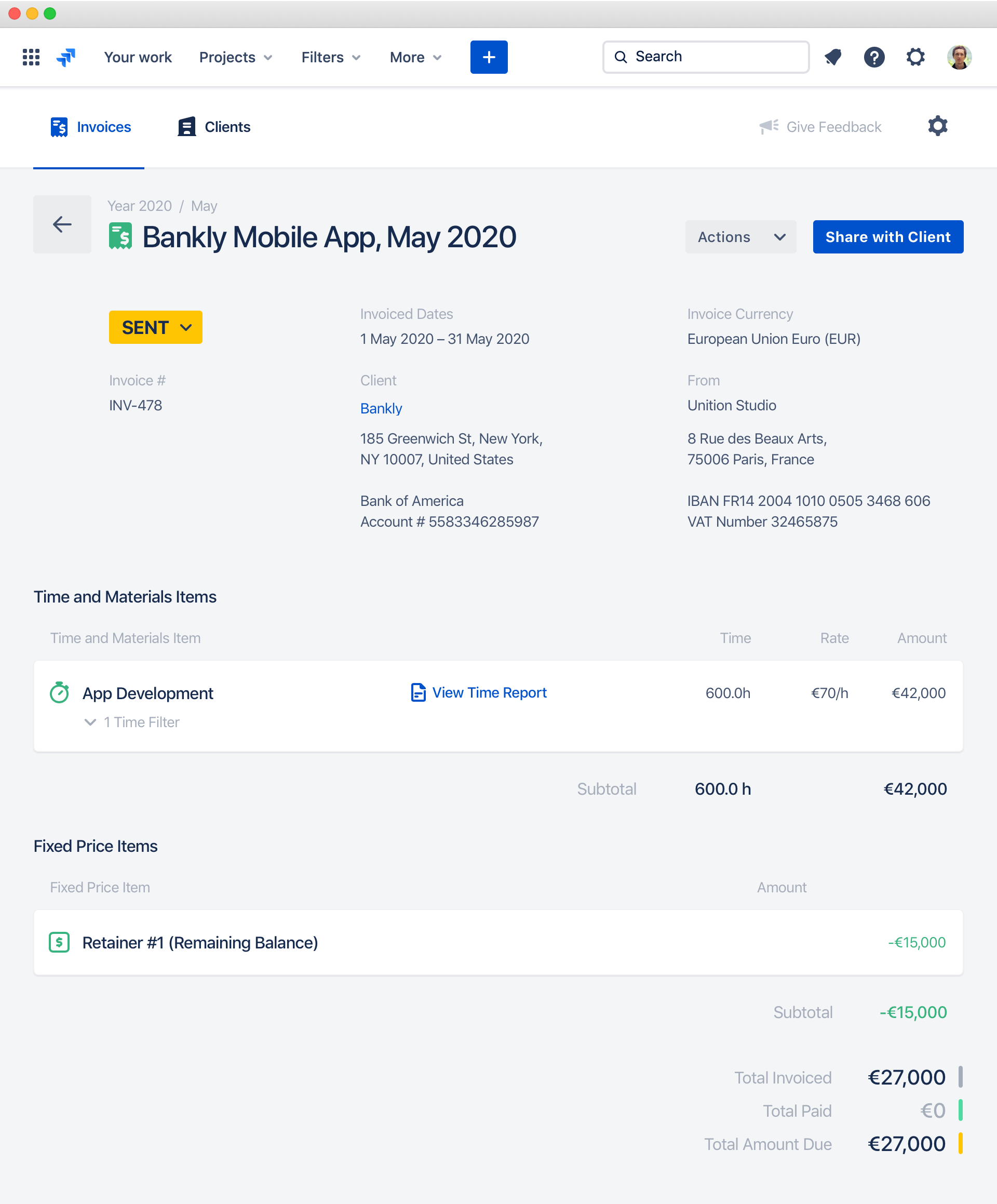Click European Union Euro (EUR) currency text
Screen dimensions: 997x1204
(x=773, y=339)
